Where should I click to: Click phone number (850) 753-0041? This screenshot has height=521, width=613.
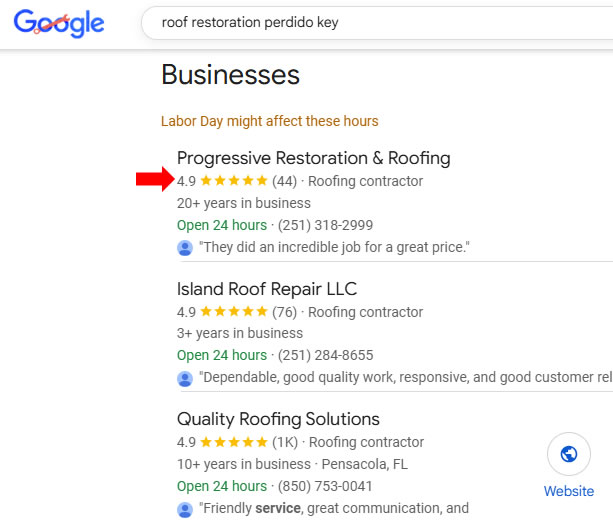[325, 486]
